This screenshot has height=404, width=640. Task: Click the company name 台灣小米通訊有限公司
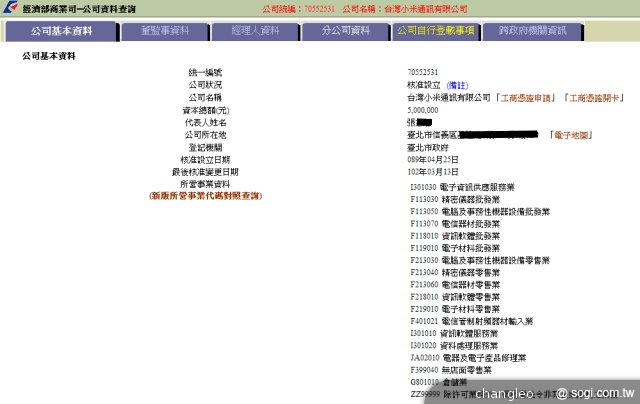(449, 98)
